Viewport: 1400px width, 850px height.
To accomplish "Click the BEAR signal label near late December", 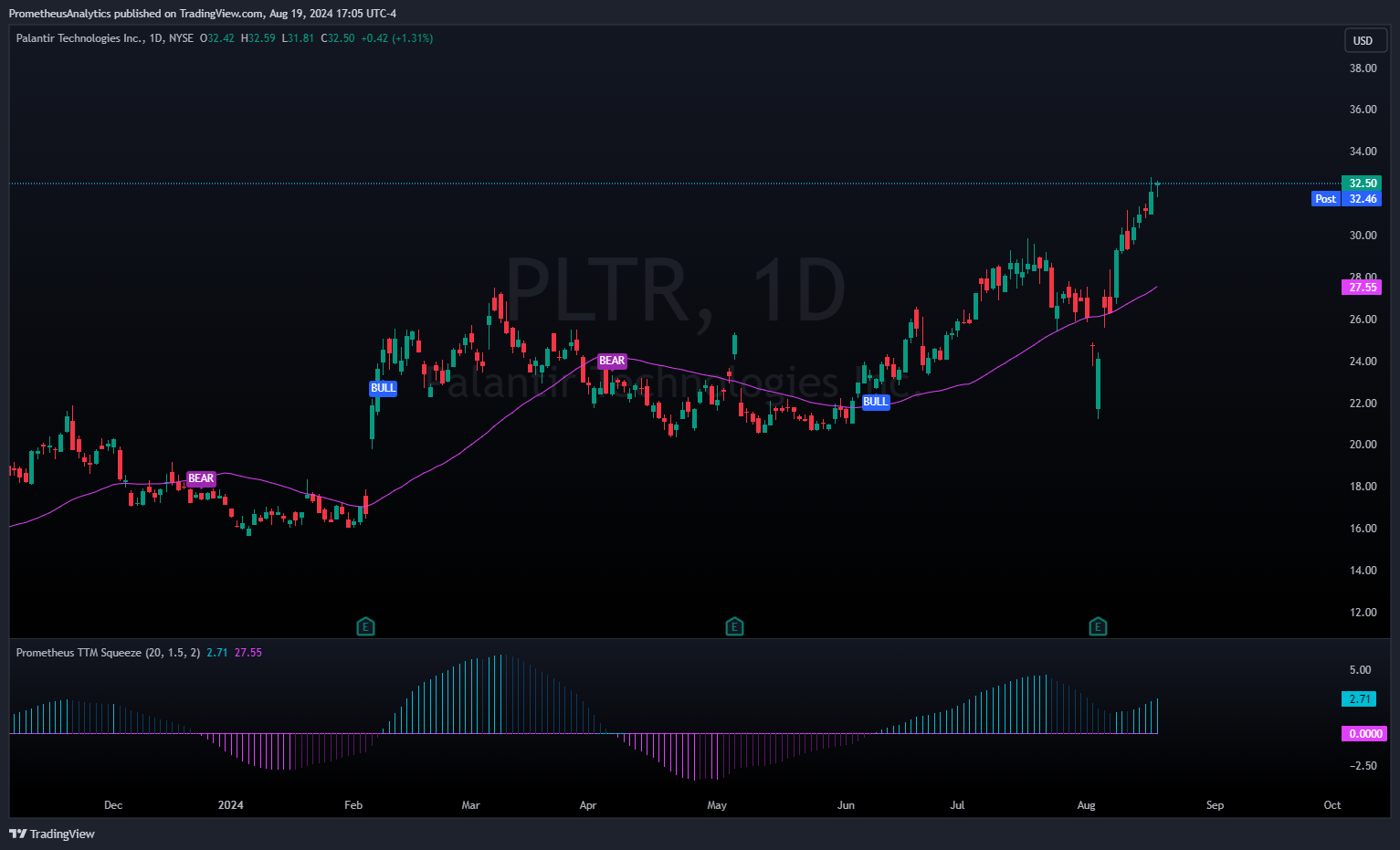I will tap(201, 478).
